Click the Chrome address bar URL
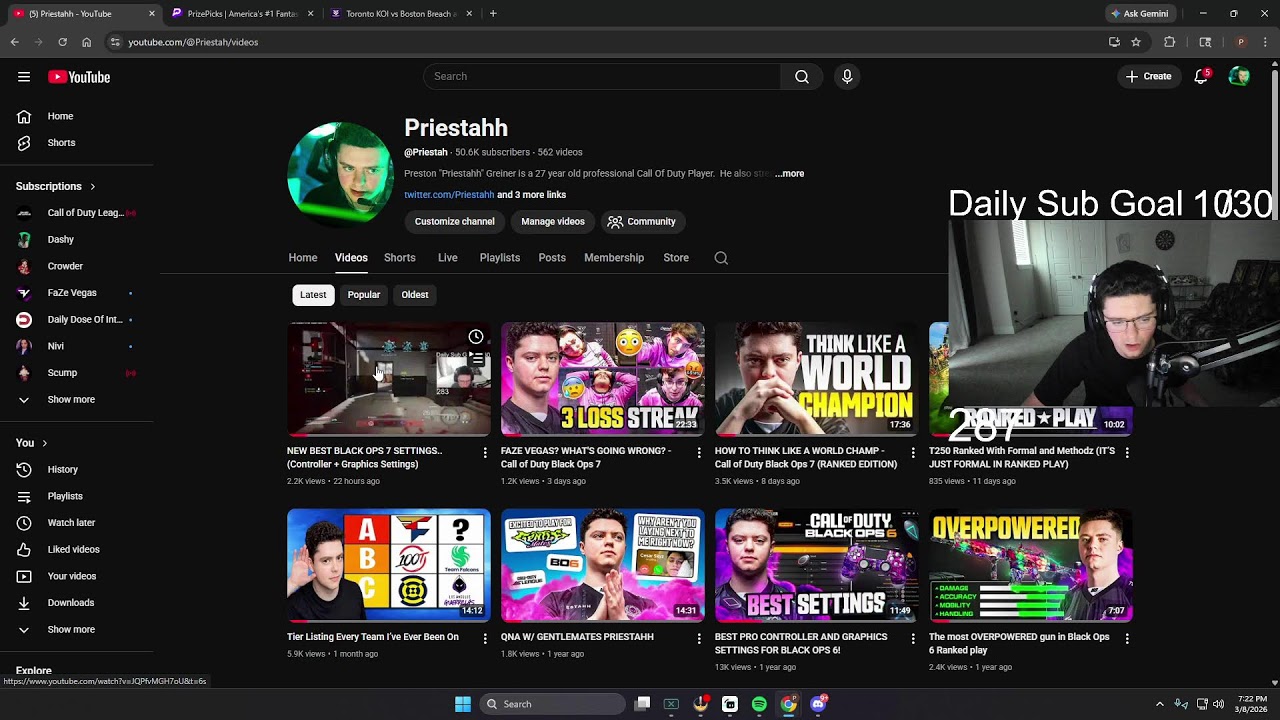The height and width of the screenshot is (720, 1280). (193, 42)
